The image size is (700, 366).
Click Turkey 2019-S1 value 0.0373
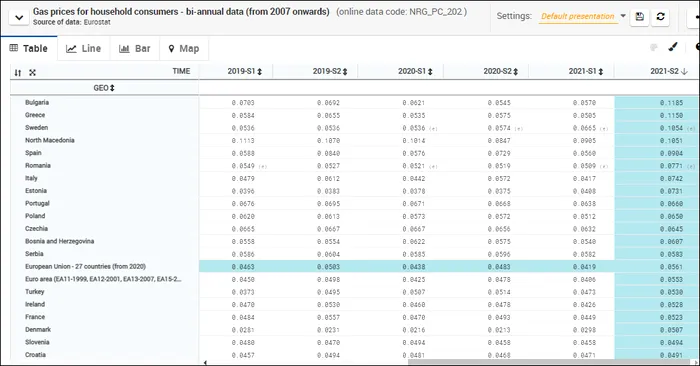click(x=243, y=292)
